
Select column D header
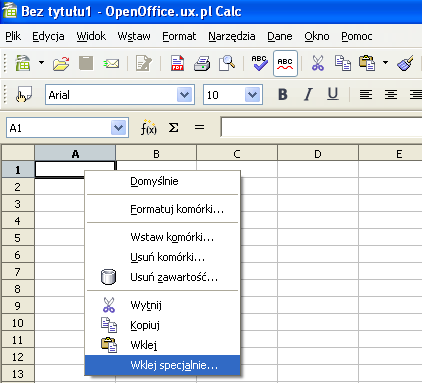318,154
